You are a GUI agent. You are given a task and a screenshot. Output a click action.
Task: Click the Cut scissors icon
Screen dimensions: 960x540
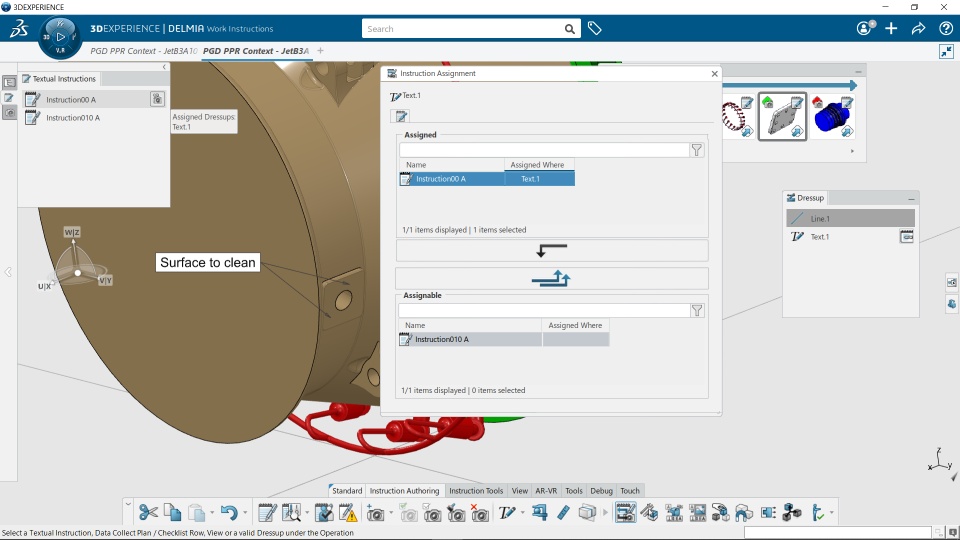click(148, 512)
